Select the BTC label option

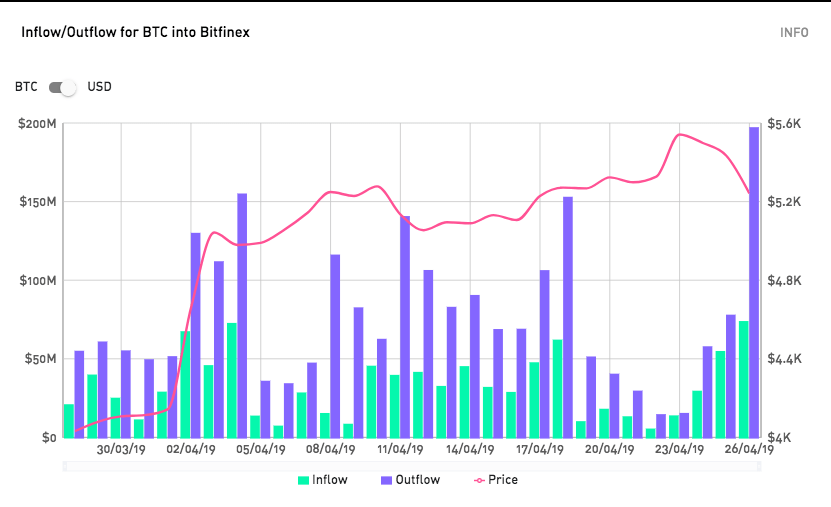26,87
